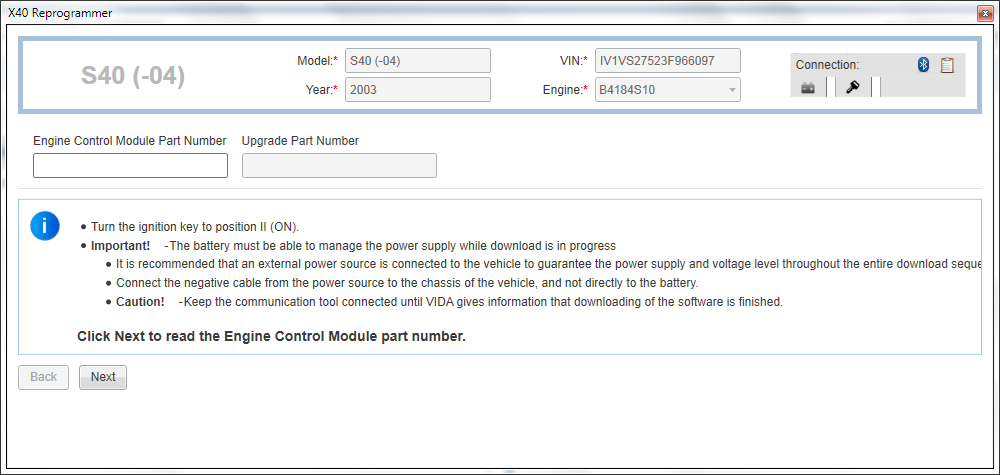Open the clipboard log icon
This screenshot has width=1000, height=475.
pyautogui.click(x=947, y=64)
